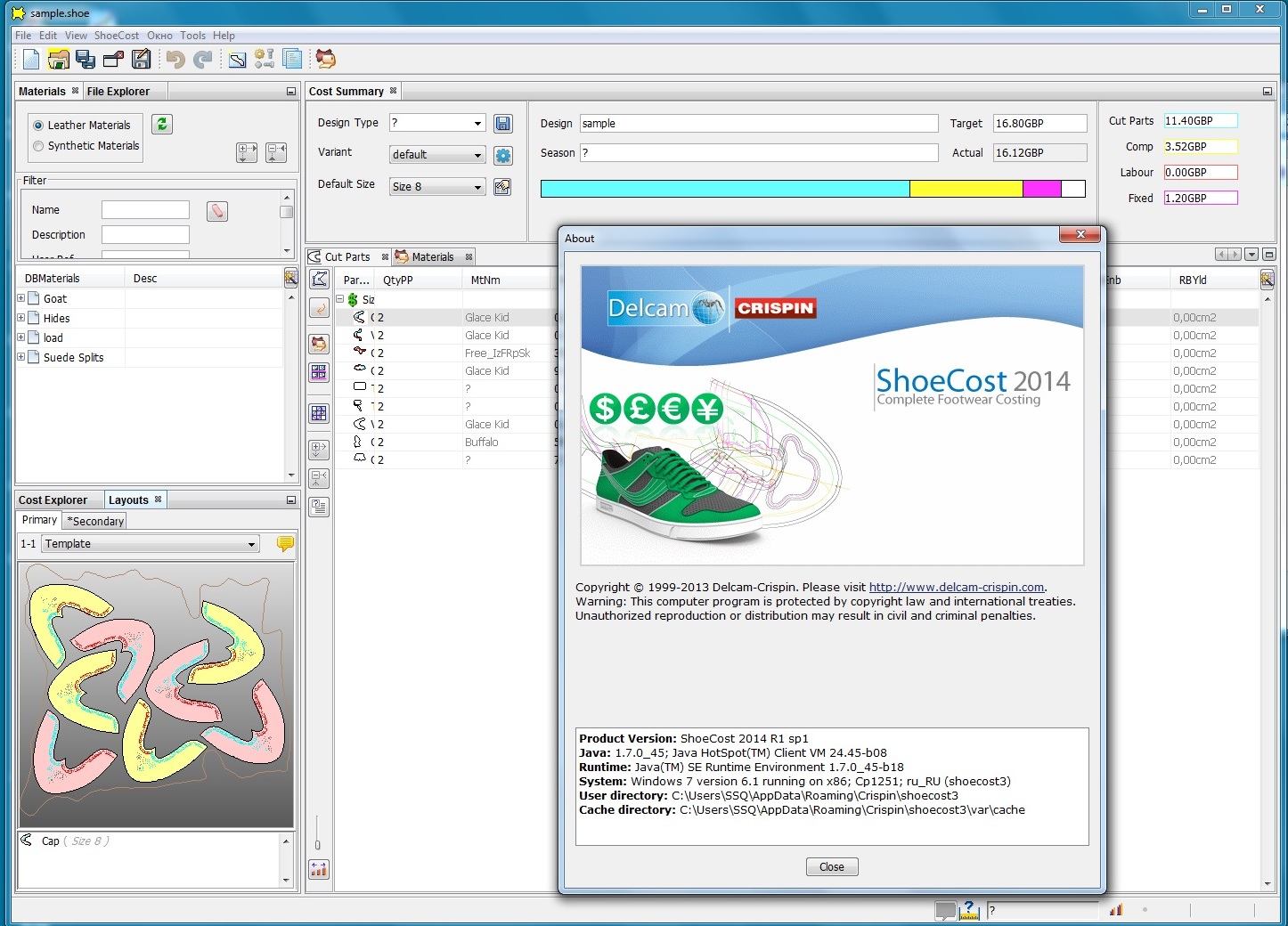Click the magenta segment of cost bar
Screen dimensions: 1288x926
[1042, 189]
